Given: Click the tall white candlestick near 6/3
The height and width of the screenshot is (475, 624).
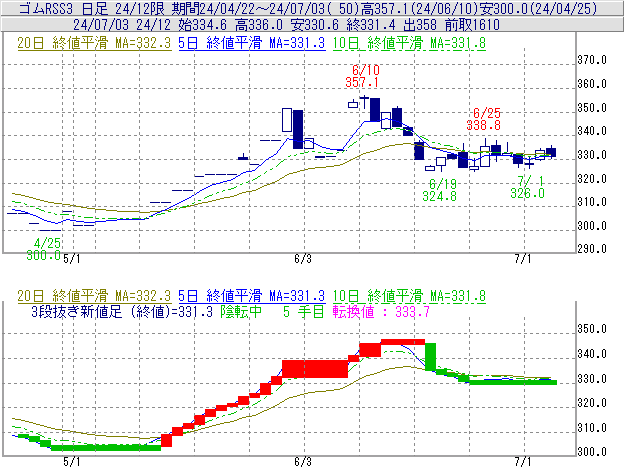Looking at the screenshot, I should [288, 120].
